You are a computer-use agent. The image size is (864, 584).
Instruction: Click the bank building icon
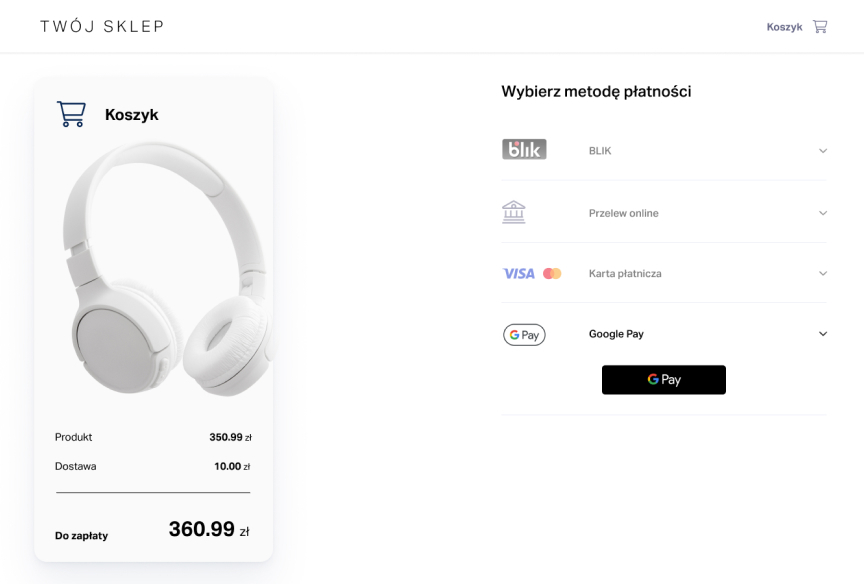point(513,212)
